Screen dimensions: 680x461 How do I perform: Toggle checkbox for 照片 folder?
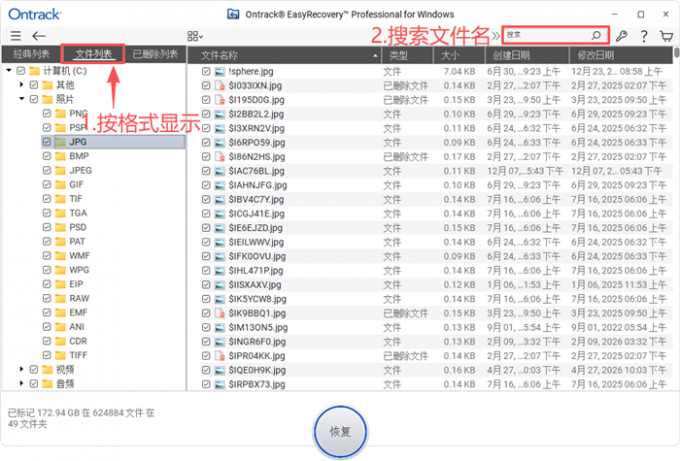point(34,99)
